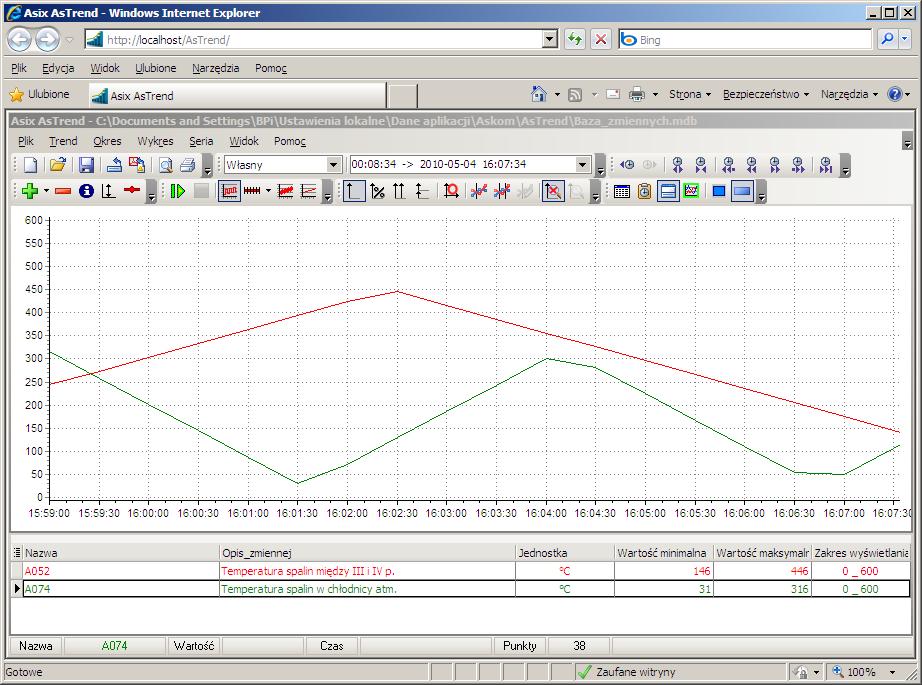Image resolution: width=922 pixels, height=685 pixels.
Task: Open IE zoom 100% dropdown arrow
Action: (893, 671)
